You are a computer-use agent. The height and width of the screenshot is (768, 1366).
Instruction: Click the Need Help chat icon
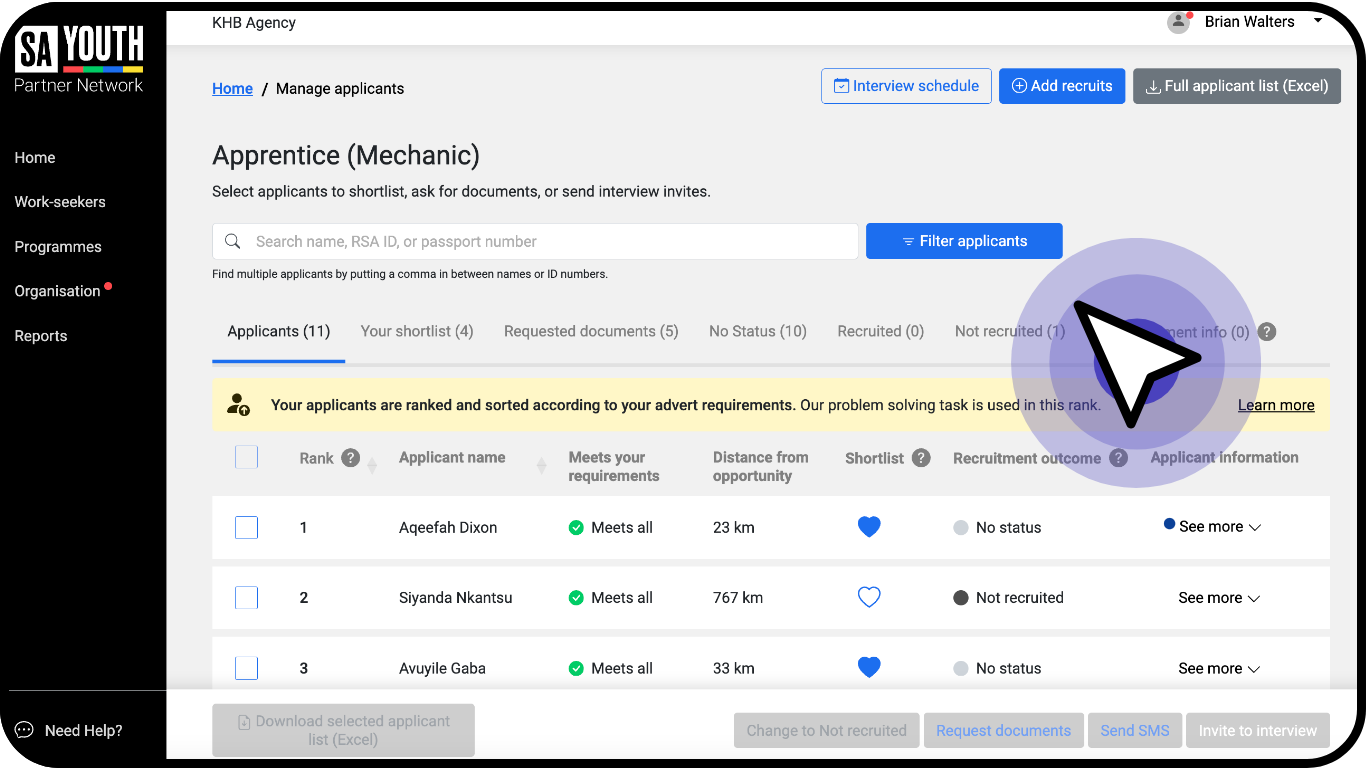tap(24, 730)
